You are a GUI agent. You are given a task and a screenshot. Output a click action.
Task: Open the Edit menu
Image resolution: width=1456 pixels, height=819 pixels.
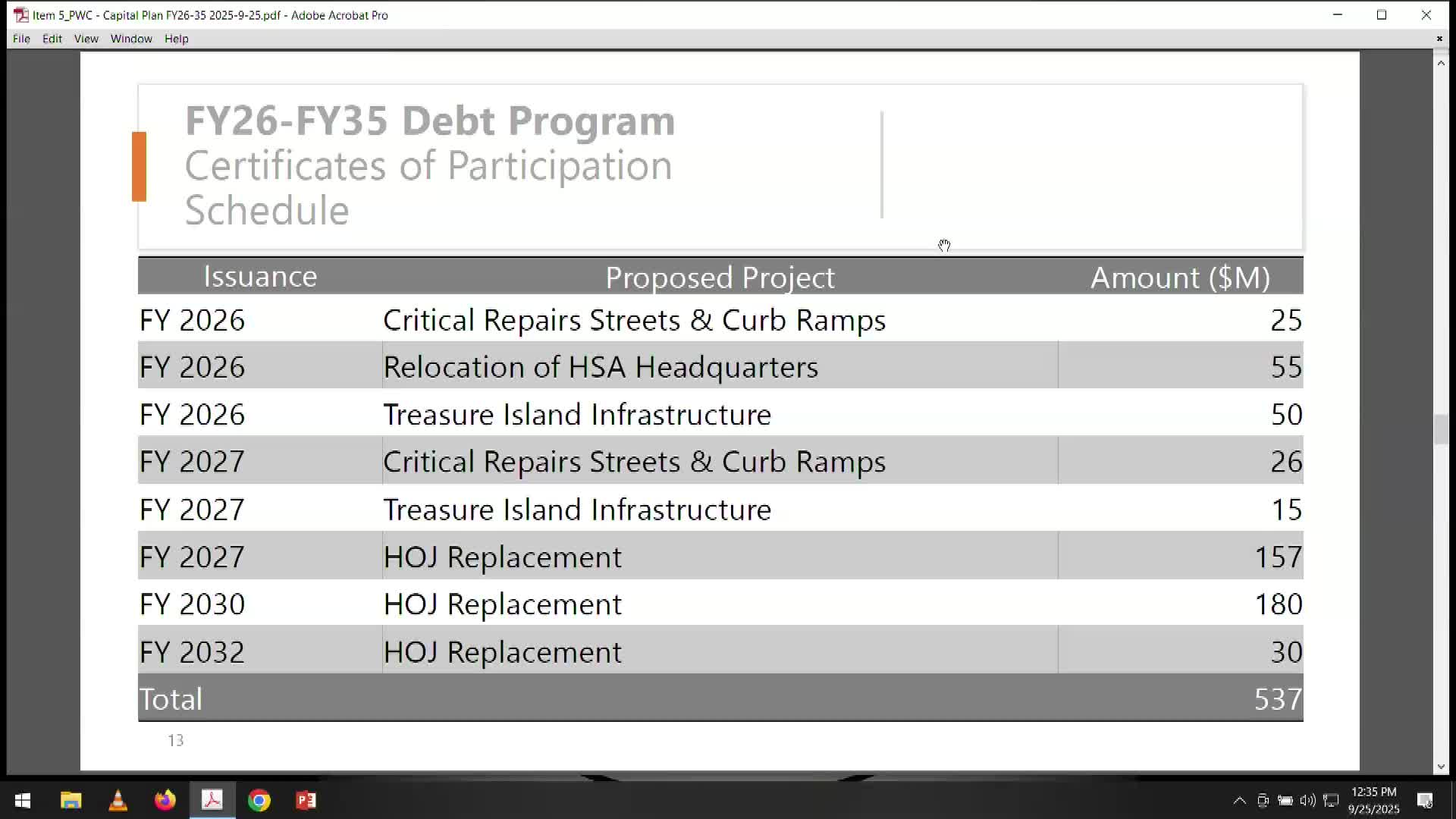[52, 39]
